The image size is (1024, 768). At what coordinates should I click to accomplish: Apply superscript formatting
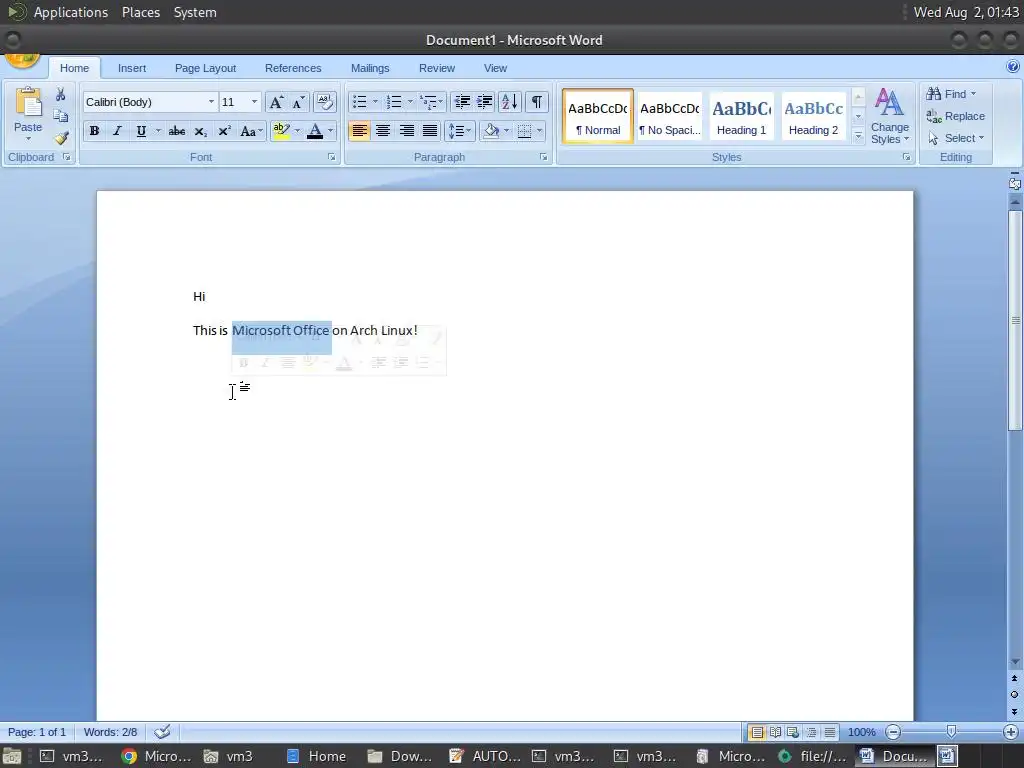pos(224,131)
